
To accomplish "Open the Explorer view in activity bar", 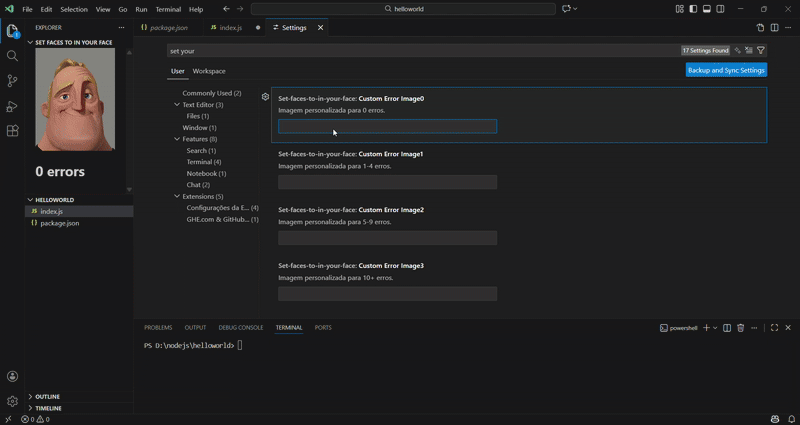I will tap(12, 31).
